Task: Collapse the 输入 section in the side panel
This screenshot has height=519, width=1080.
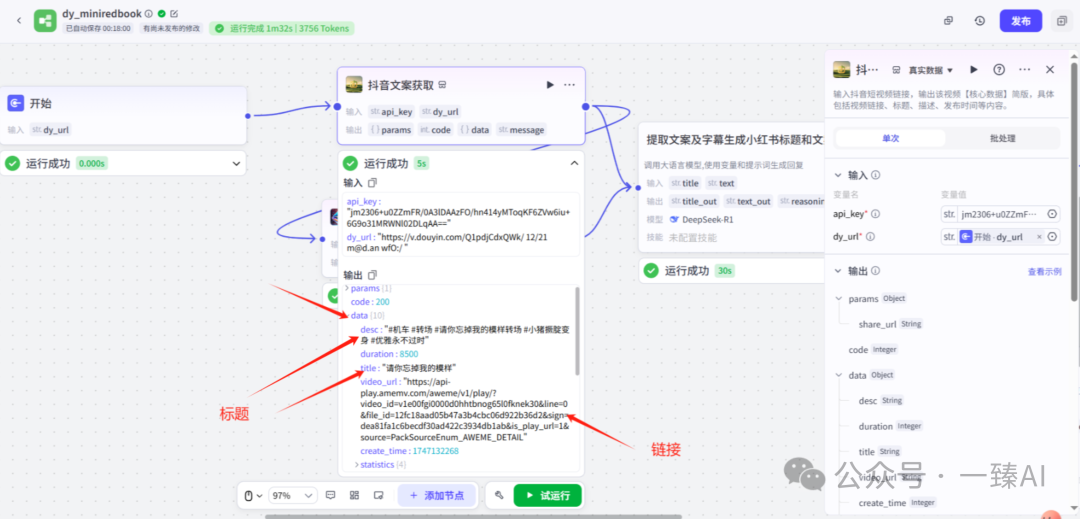Action: point(838,175)
